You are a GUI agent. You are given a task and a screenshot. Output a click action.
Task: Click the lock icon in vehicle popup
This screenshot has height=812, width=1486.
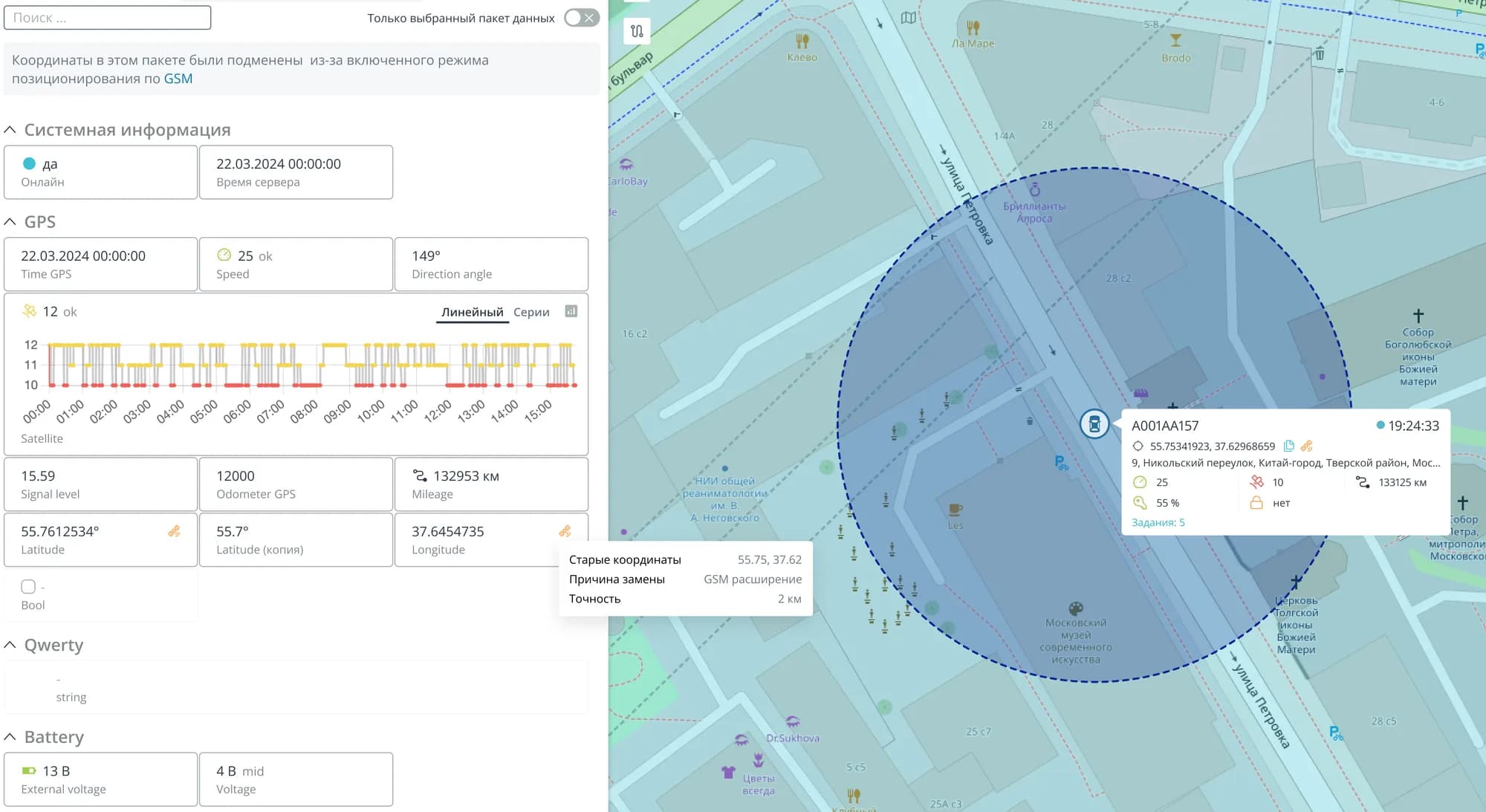tap(1256, 503)
